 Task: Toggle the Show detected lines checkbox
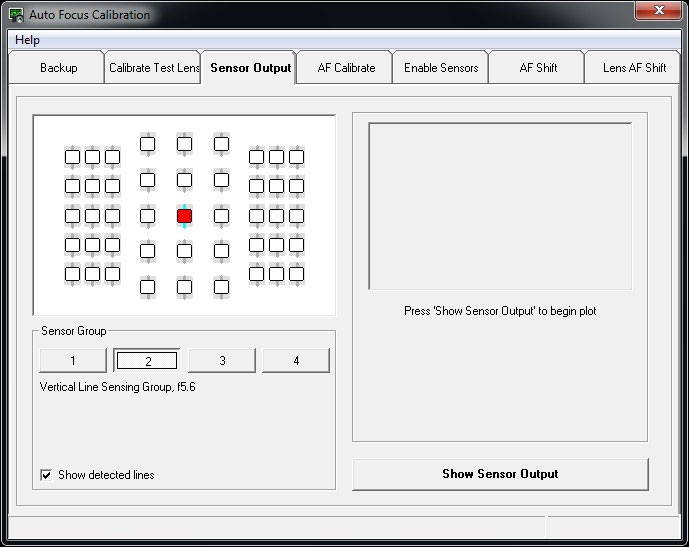coord(46,475)
